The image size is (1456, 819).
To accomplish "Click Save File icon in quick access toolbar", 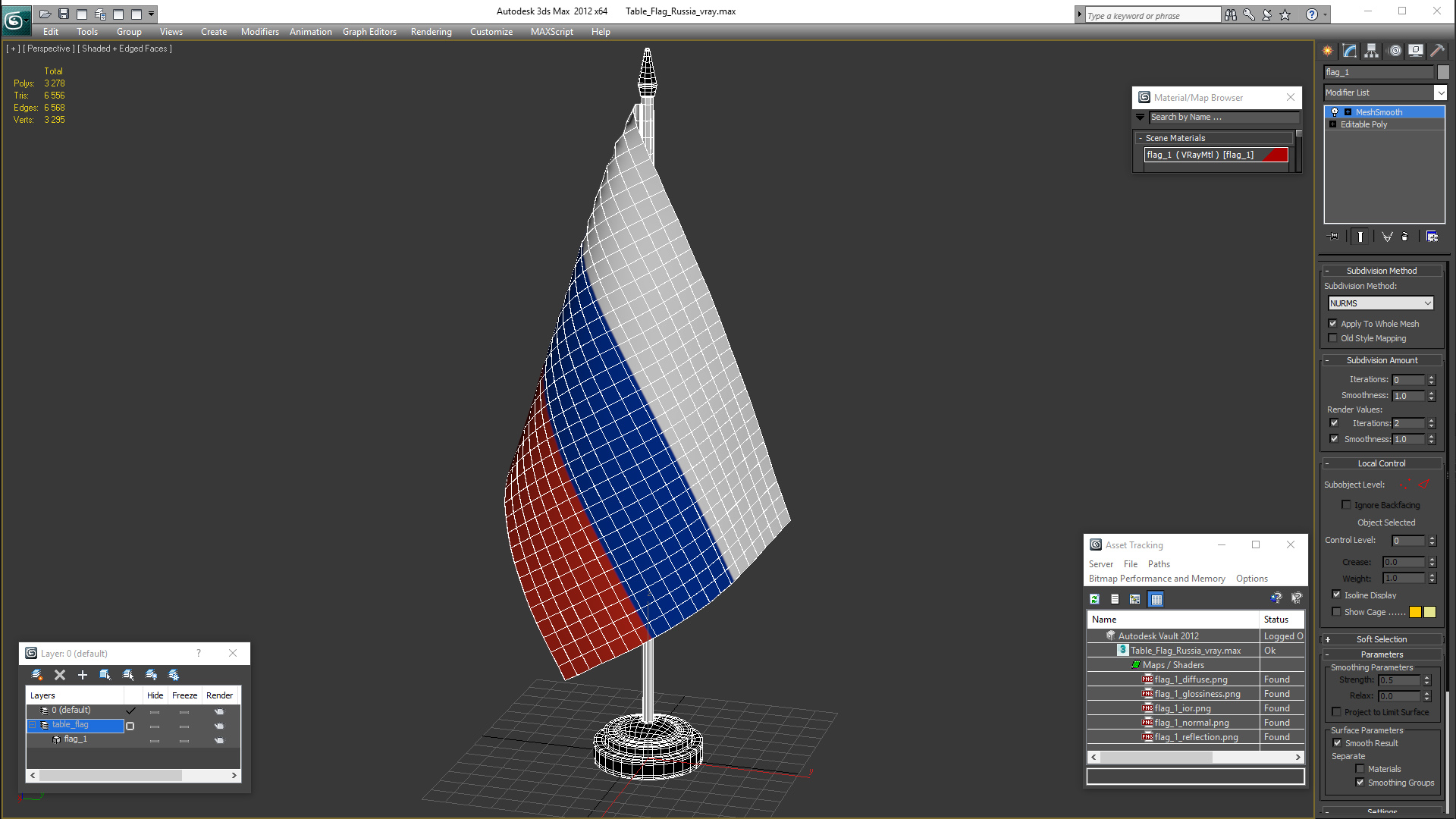I will pyautogui.click(x=64, y=14).
